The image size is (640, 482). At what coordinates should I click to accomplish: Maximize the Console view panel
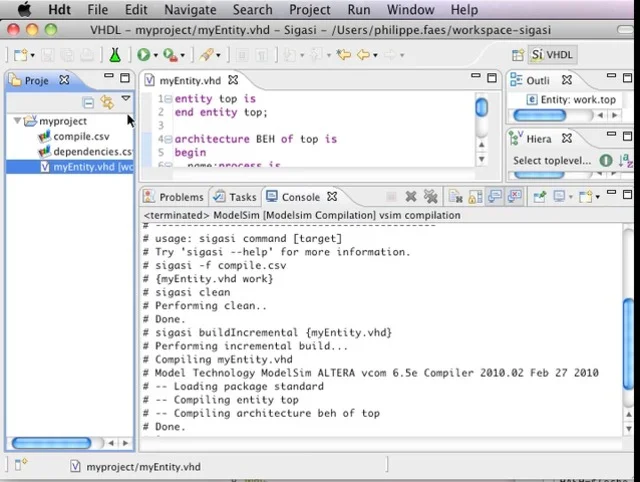628,195
